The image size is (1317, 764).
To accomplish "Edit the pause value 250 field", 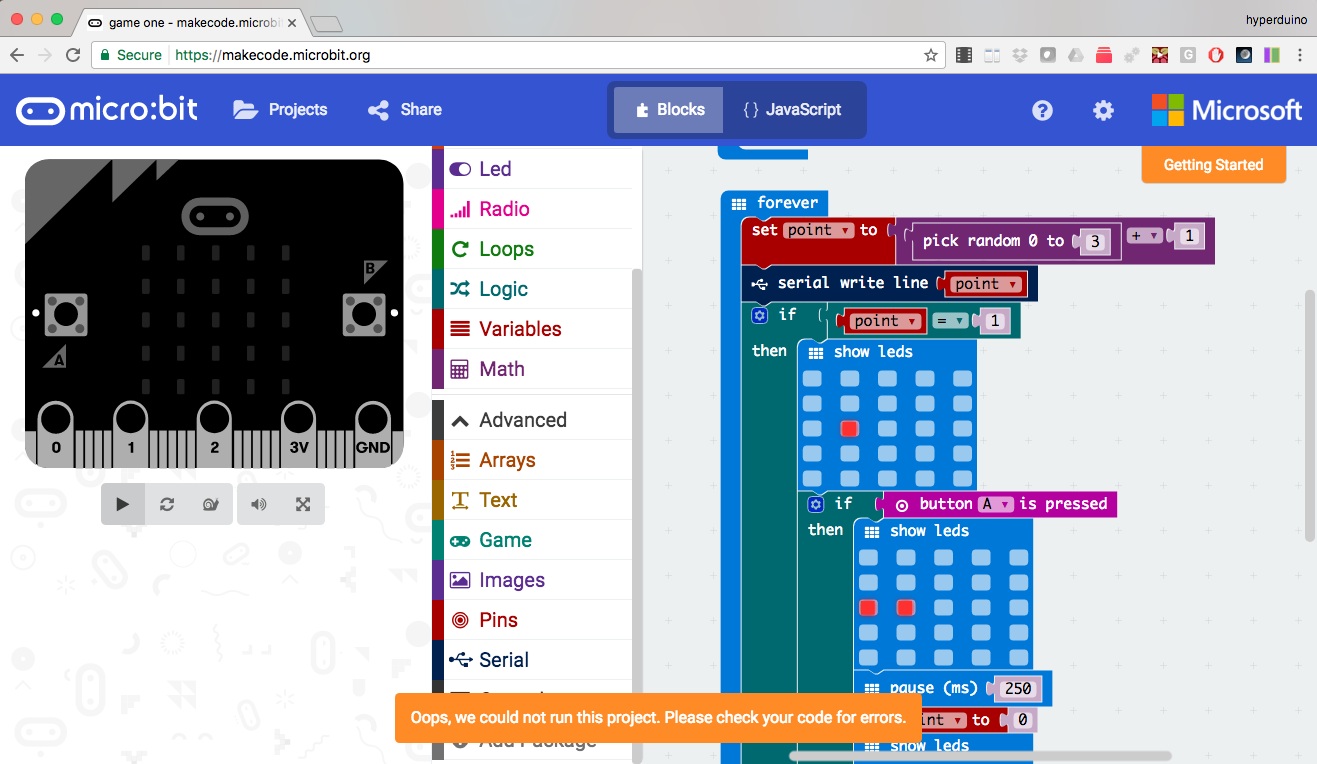I will 1018,688.
